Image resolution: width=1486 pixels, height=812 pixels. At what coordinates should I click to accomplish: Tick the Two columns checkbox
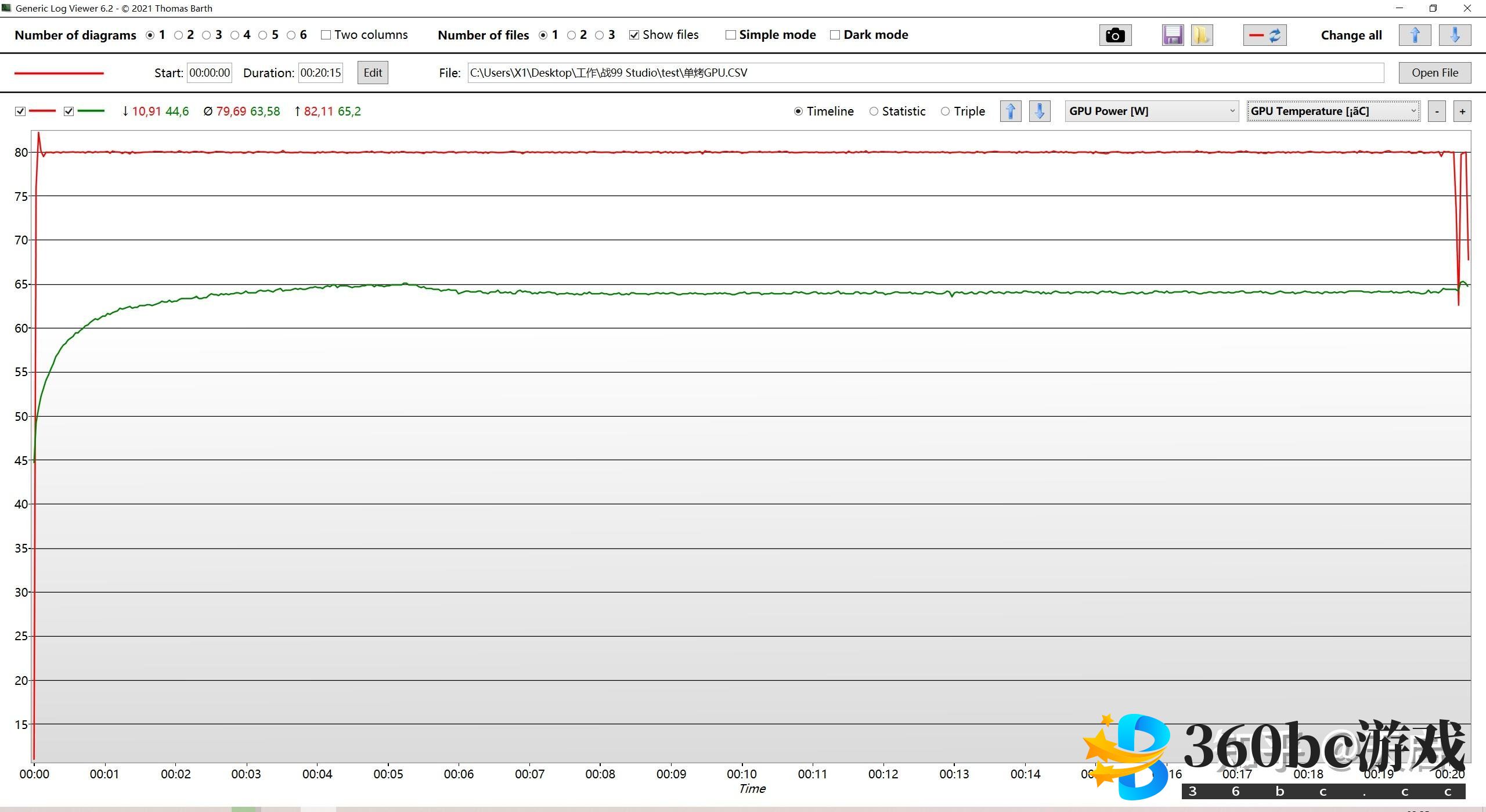pyautogui.click(x=326, y=35)
